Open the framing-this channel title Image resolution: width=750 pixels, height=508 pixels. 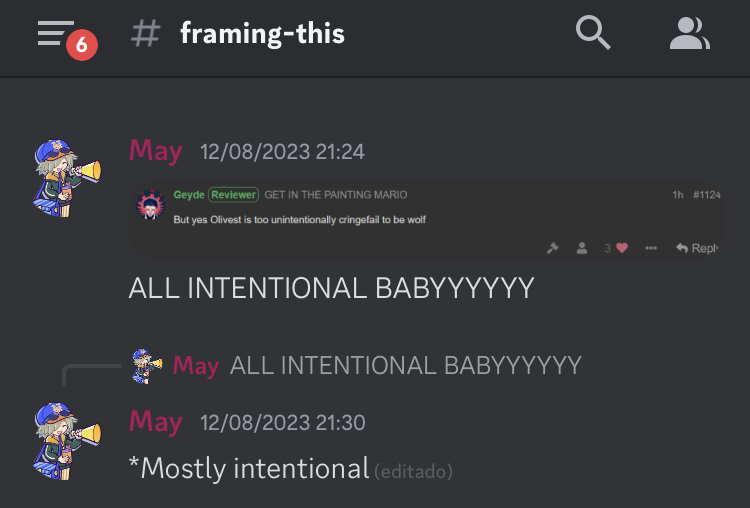(262, 33)
